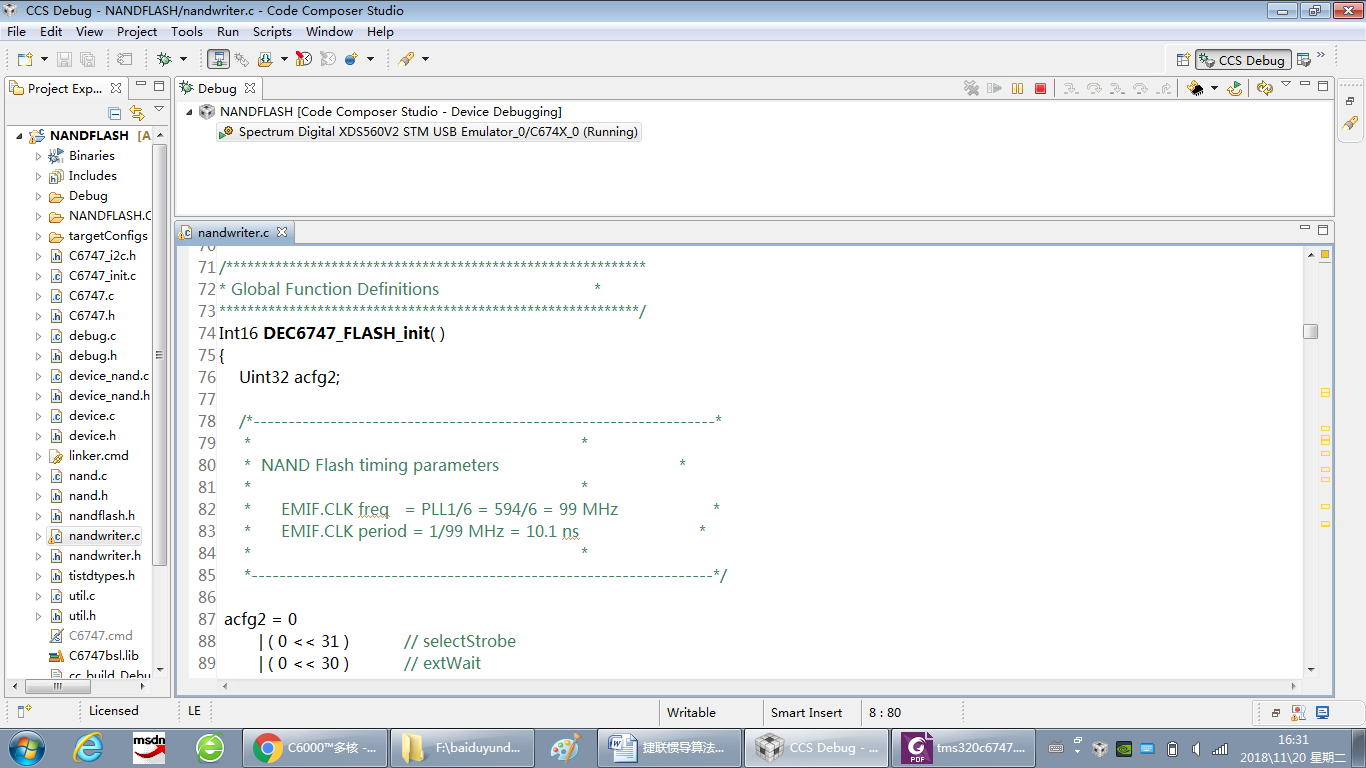Terminate the debug session with red stop
Viewport: 1366px width, 768px height.
click(1040, 88)
